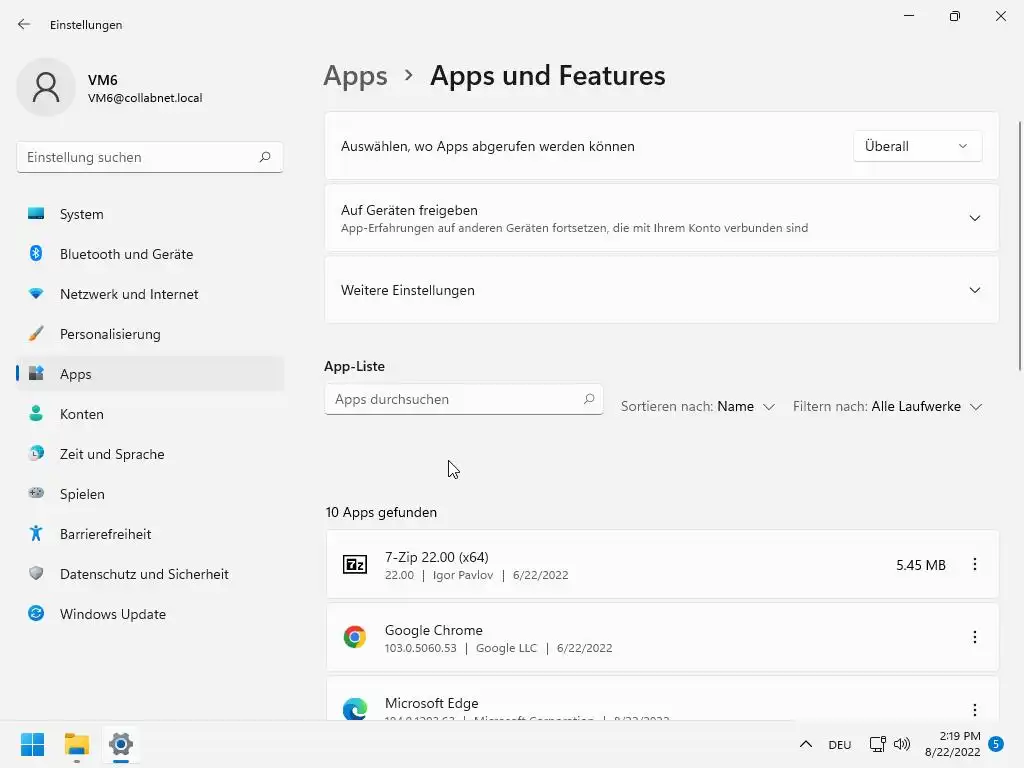1024x768 pixels.
Task: Click the Google Chrome app icon
Action: click(x=355, y=637)
